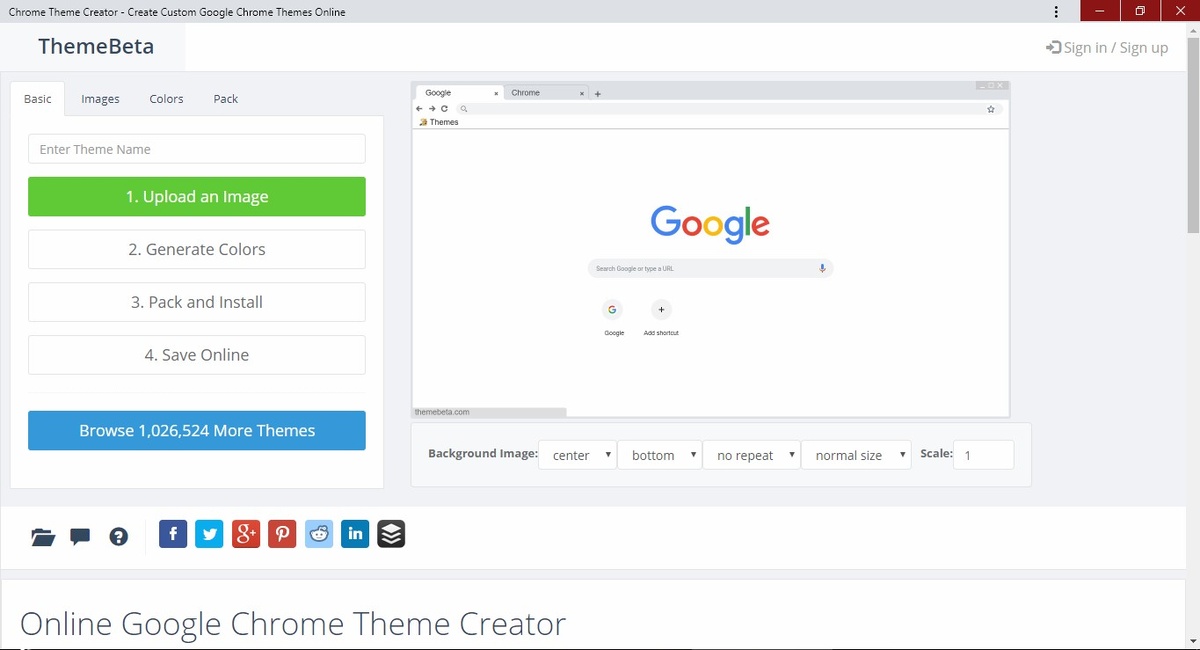Share on Pinterest
This screenshot has width=1200, height=650.
282,534
